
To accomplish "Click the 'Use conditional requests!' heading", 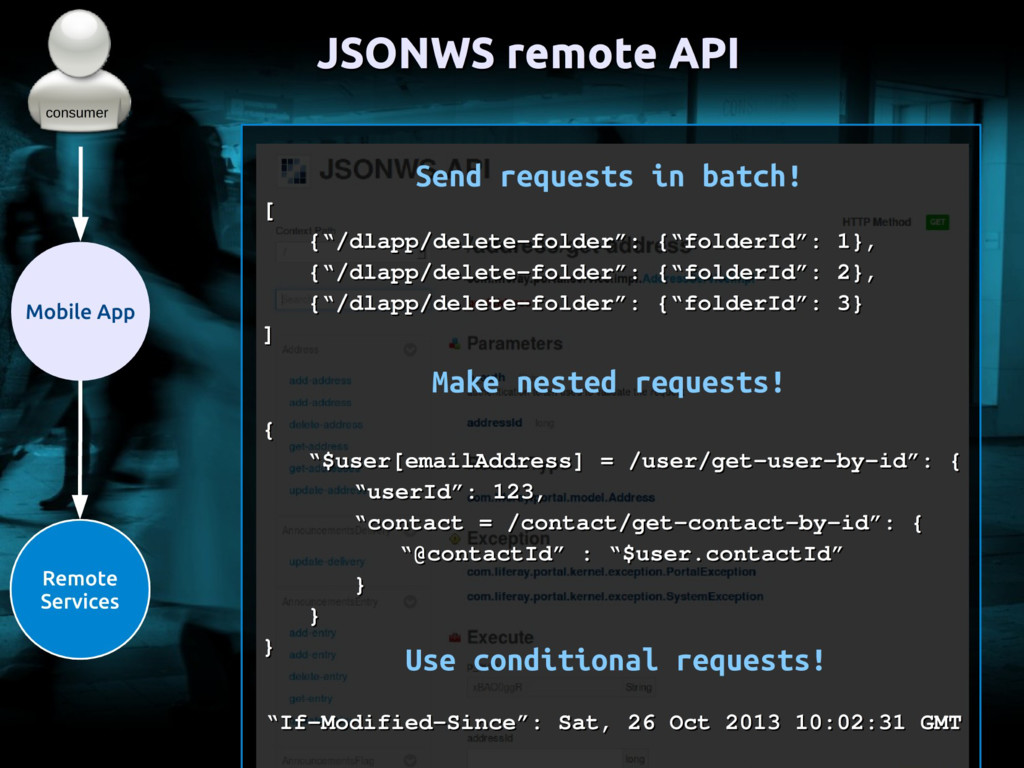I will click(615, 660).
